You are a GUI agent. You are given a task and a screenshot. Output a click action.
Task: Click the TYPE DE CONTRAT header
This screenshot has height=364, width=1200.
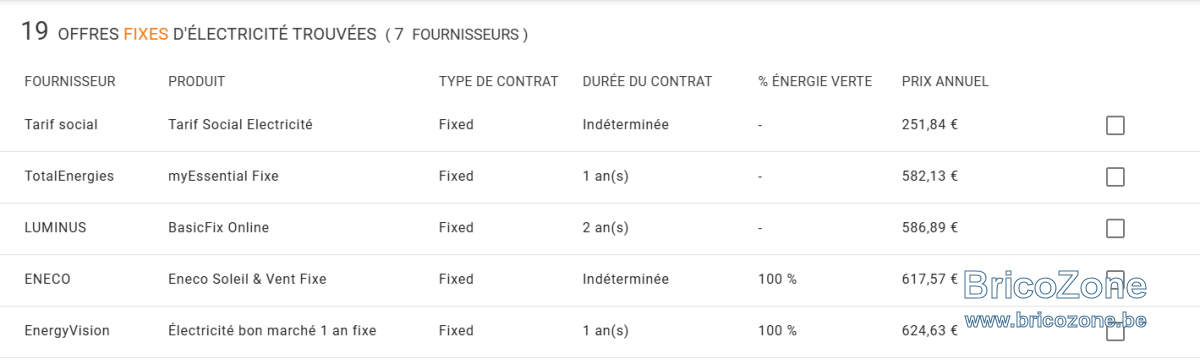[498, 81]
